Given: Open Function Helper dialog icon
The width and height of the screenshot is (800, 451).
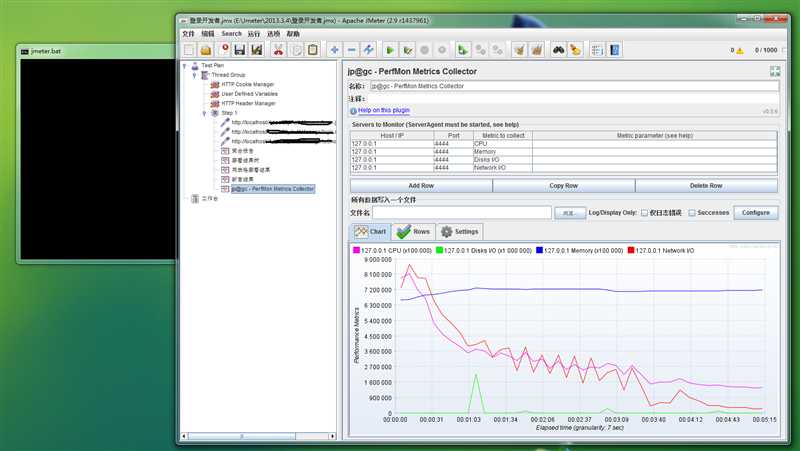Looking at the screenshot, I should (x=597, y=50).
